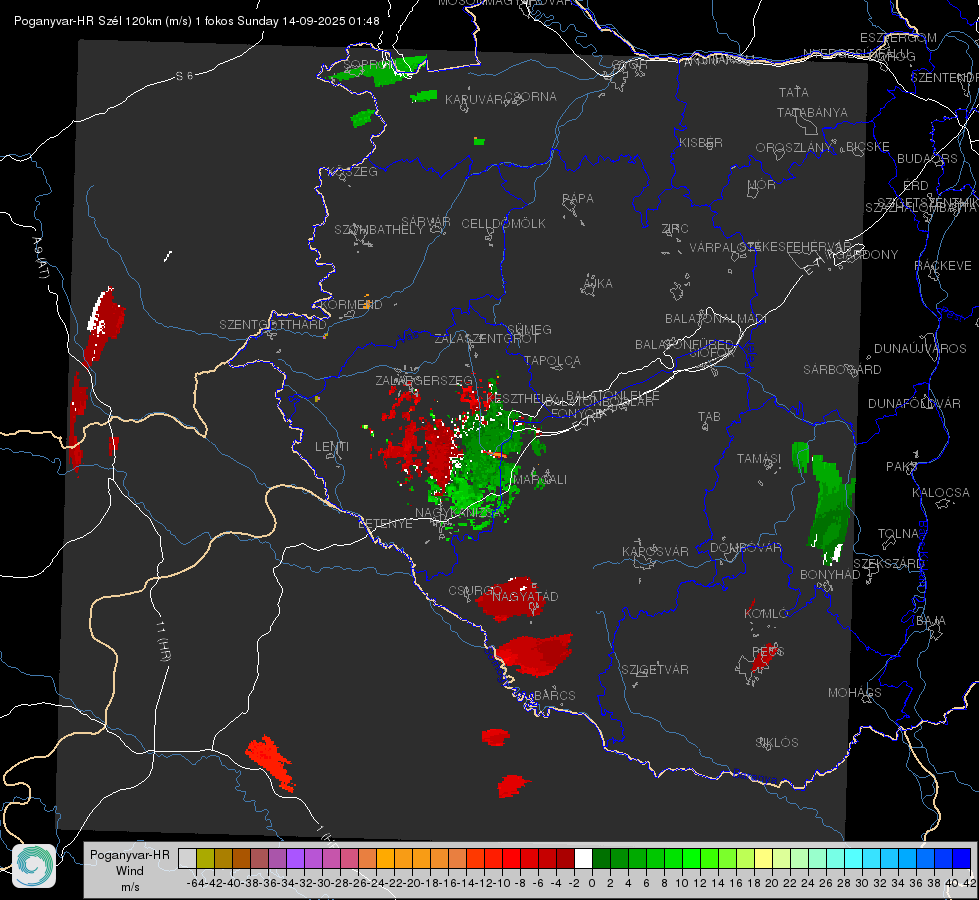Image resolution: width=979 pixels, height=900 pixels.
Task: Click the '11 (HR)' road label
Action: (164, 641)
